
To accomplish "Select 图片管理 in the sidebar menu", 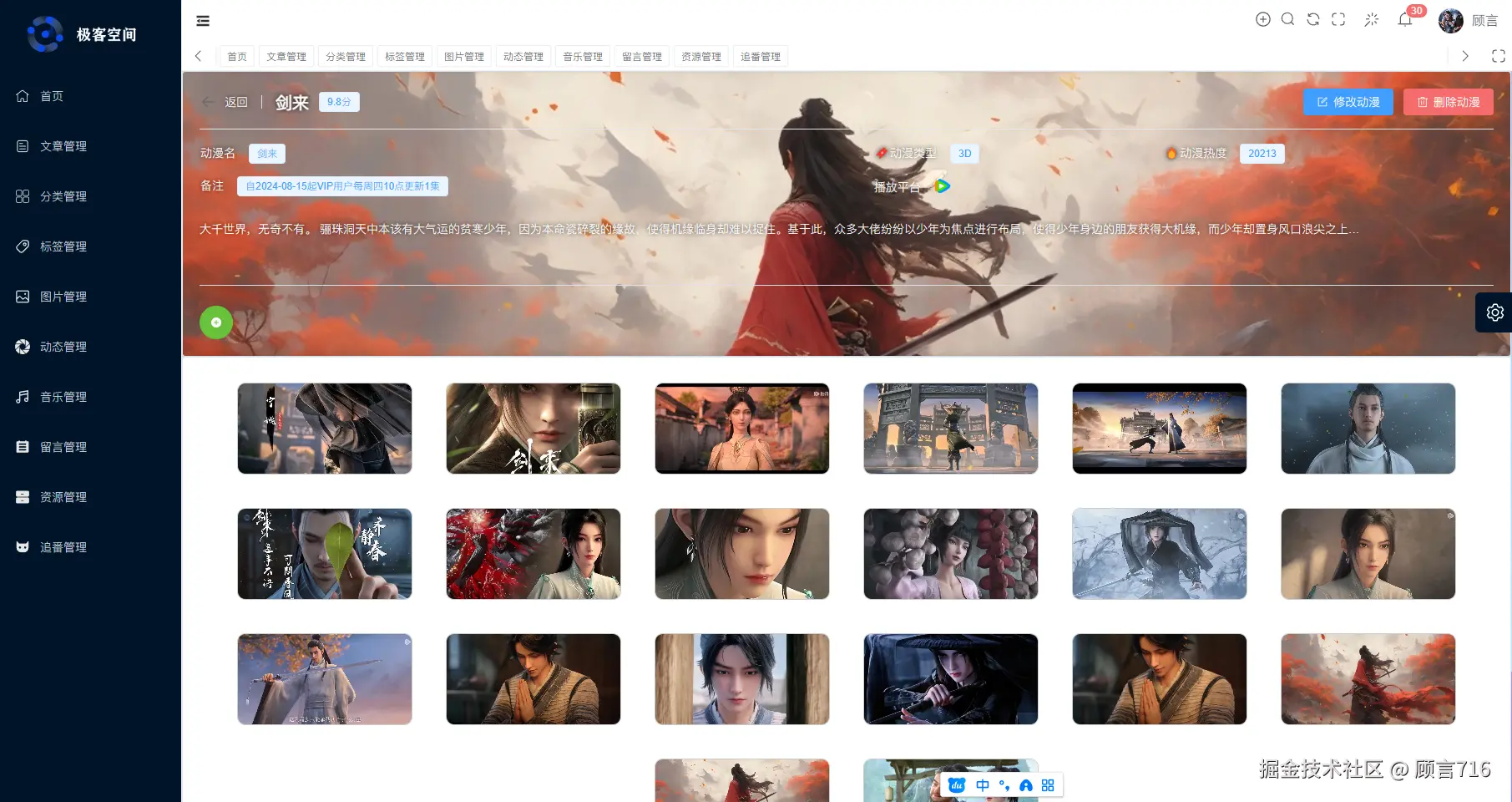I will pos(63,297).
